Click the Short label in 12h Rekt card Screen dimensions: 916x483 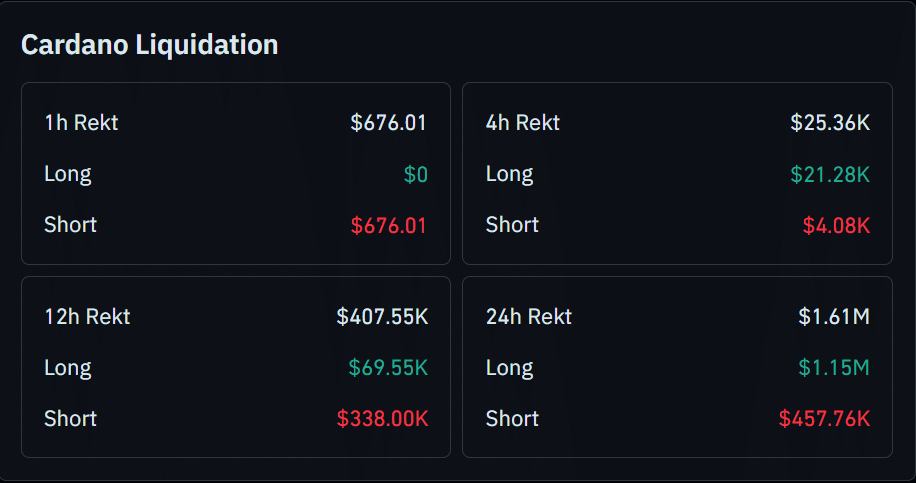click(70, 418)
